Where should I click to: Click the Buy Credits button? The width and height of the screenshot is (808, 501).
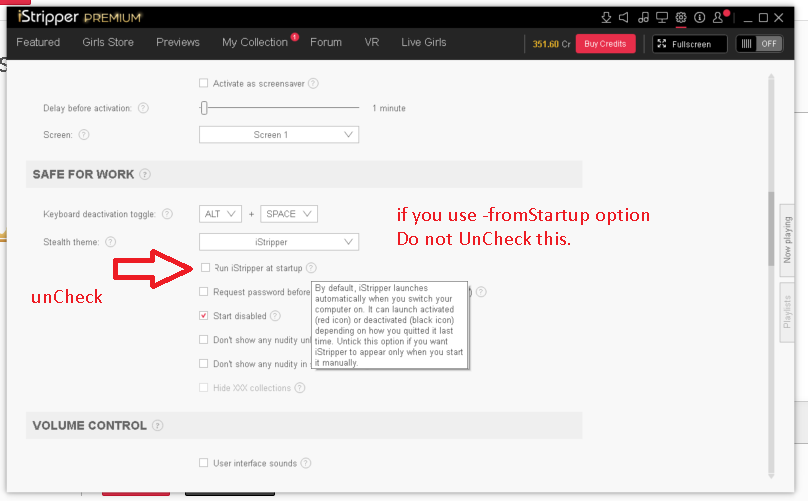coord(605,44)
